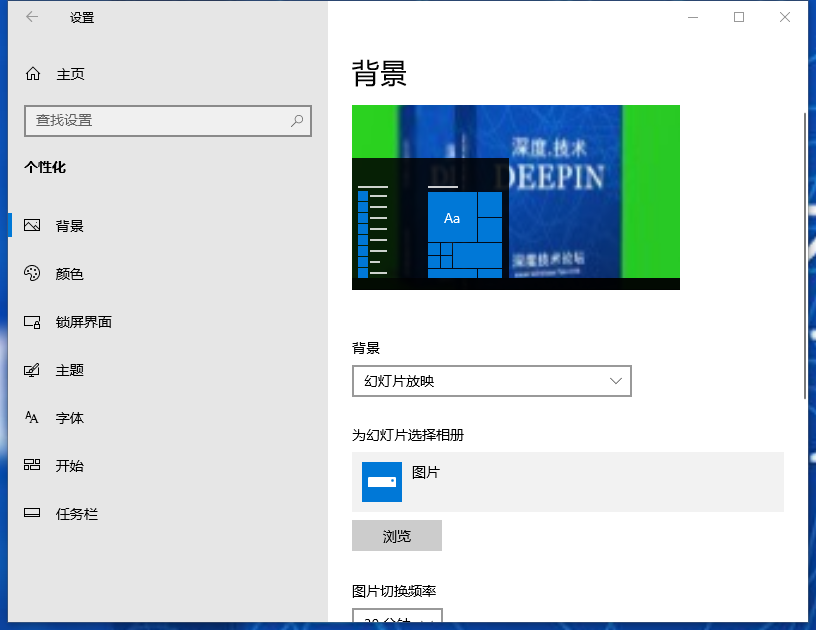Go back using the back arrow
The width and height of the screenshot is (816, 630).
[x=32, y=17]
